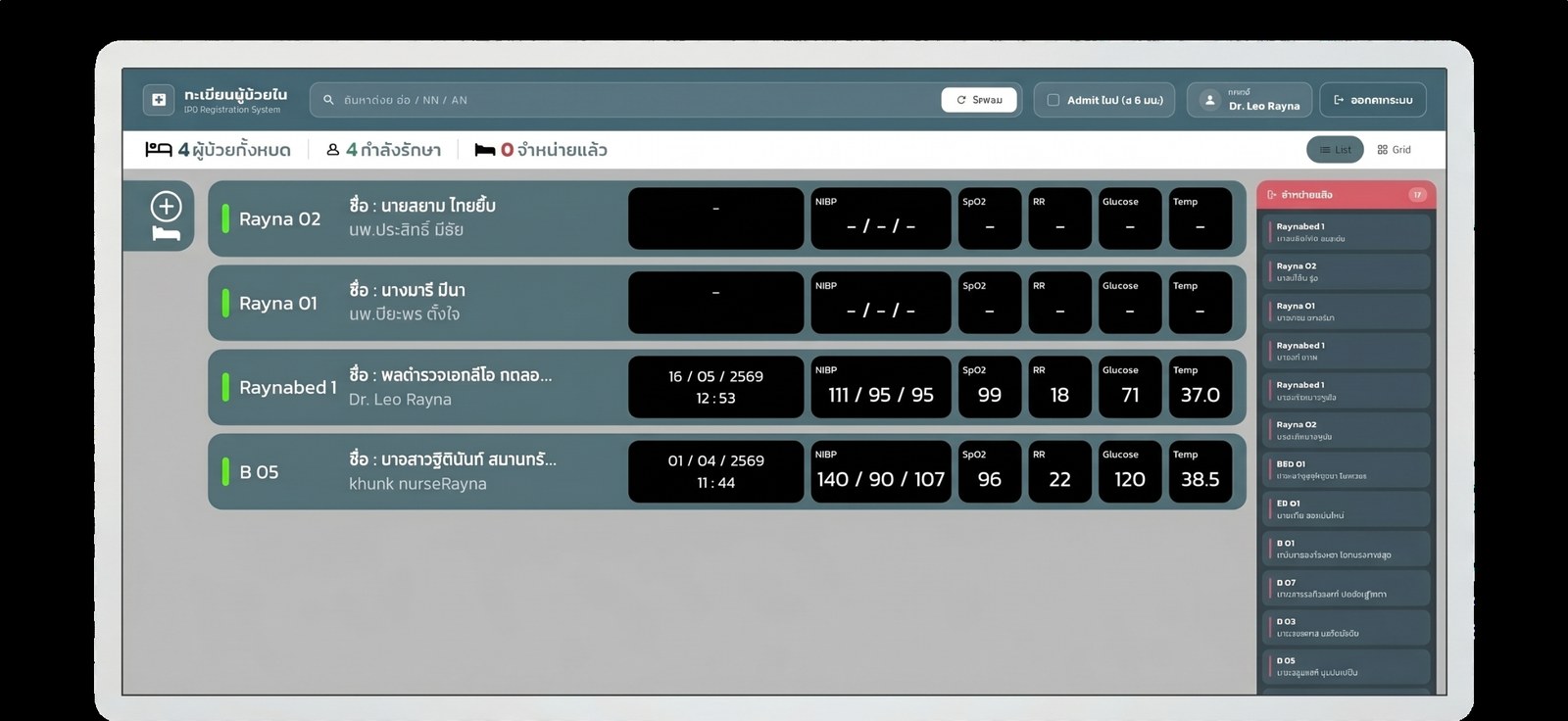The image size is (1568, 721).
Task: Open D 05 in discharged sidebar
Action: (1347, 666)
